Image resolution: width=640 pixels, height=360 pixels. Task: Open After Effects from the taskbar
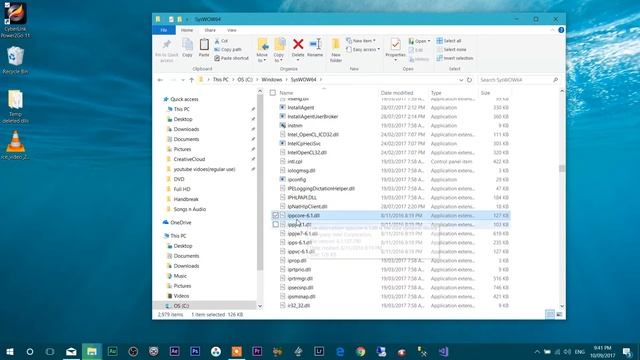(x=174, y=351)
